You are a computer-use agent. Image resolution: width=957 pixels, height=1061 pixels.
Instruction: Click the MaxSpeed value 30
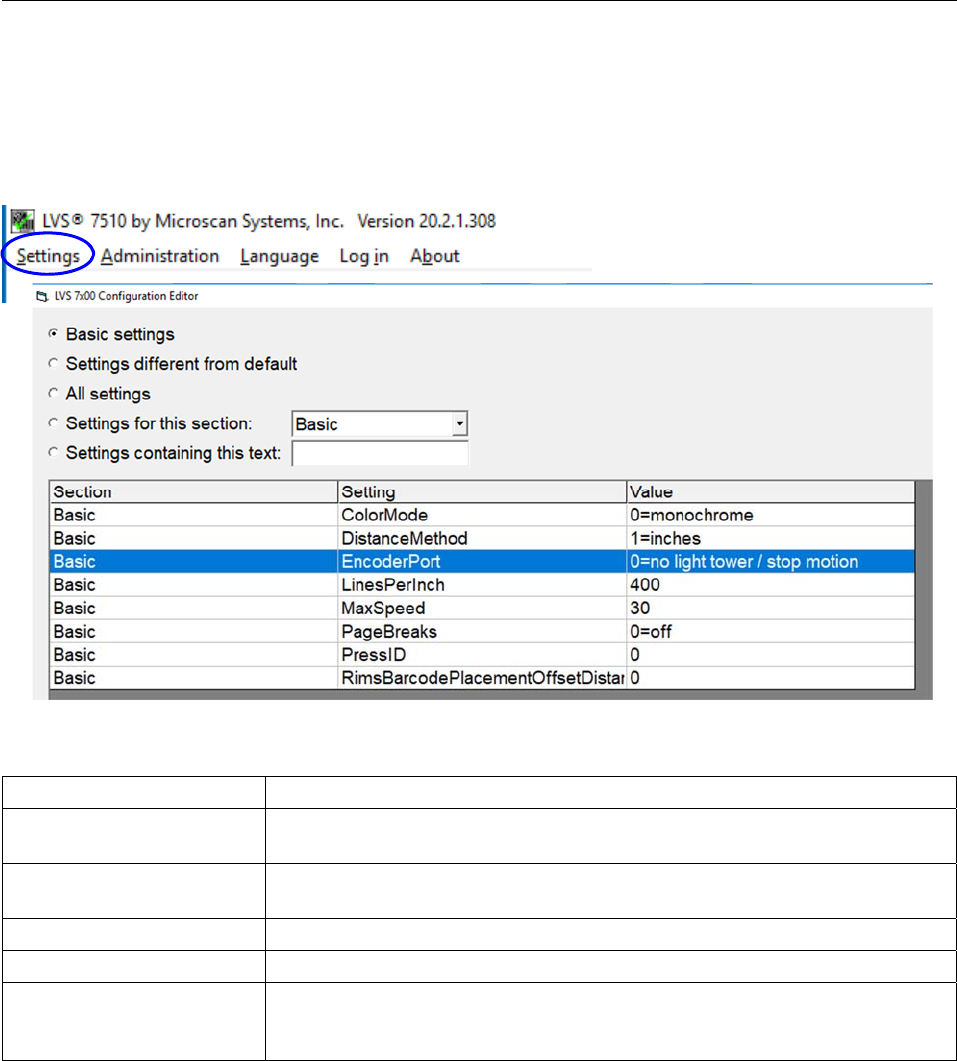(x=771, y=608)
